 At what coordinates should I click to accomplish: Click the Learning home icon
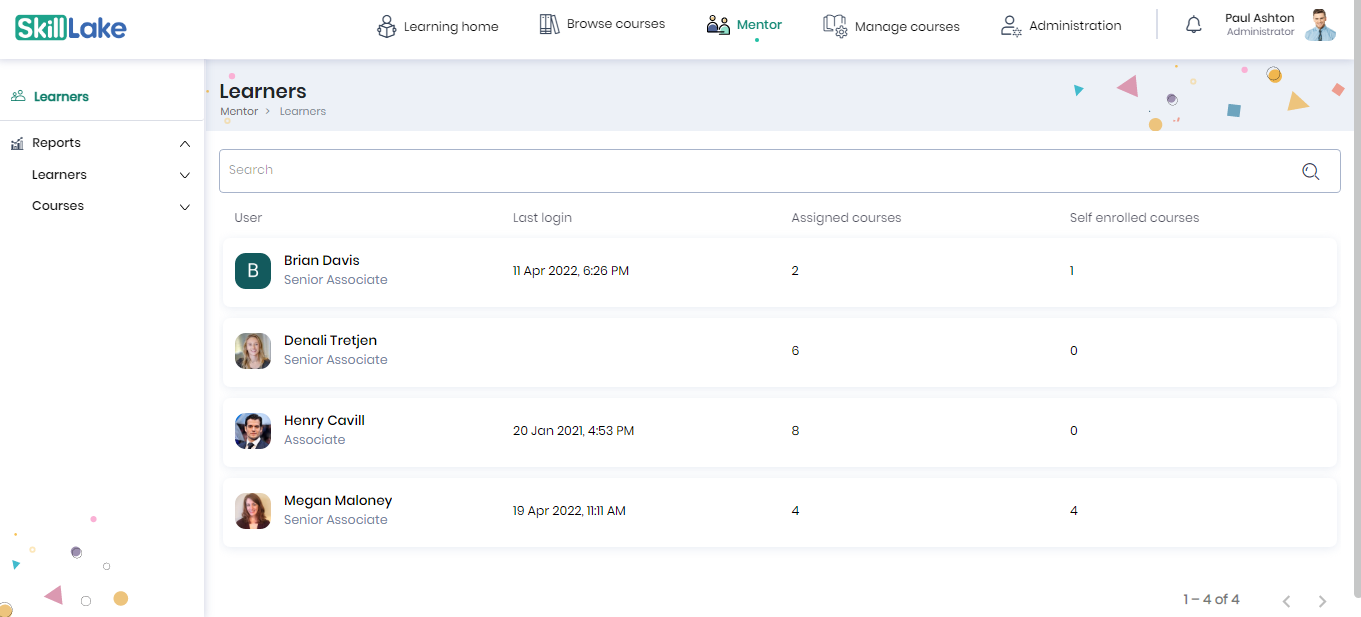(386, 27)
